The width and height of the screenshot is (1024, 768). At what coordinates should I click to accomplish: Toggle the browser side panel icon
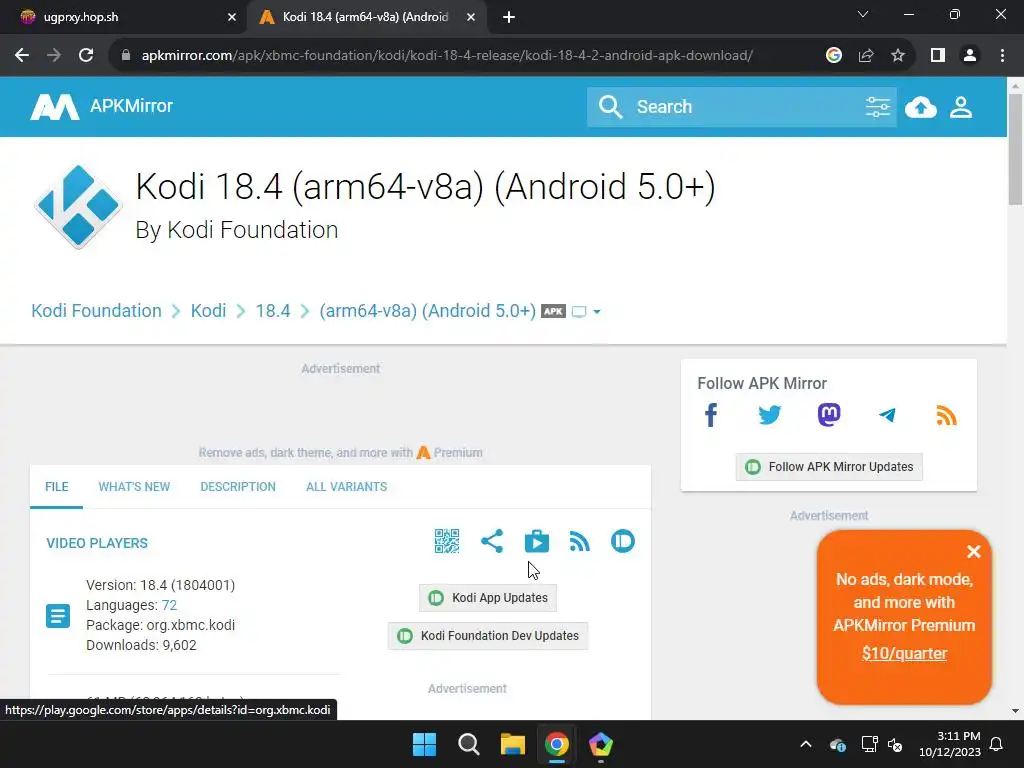938,56
